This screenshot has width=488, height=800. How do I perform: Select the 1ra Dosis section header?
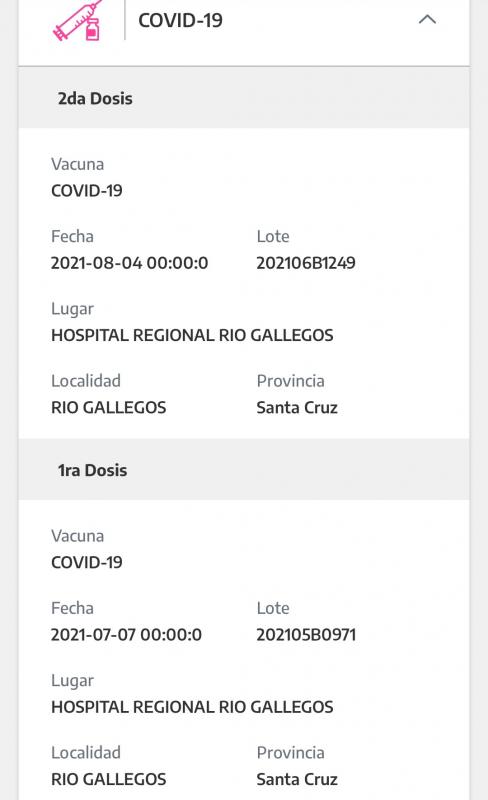tap(244, 469)
